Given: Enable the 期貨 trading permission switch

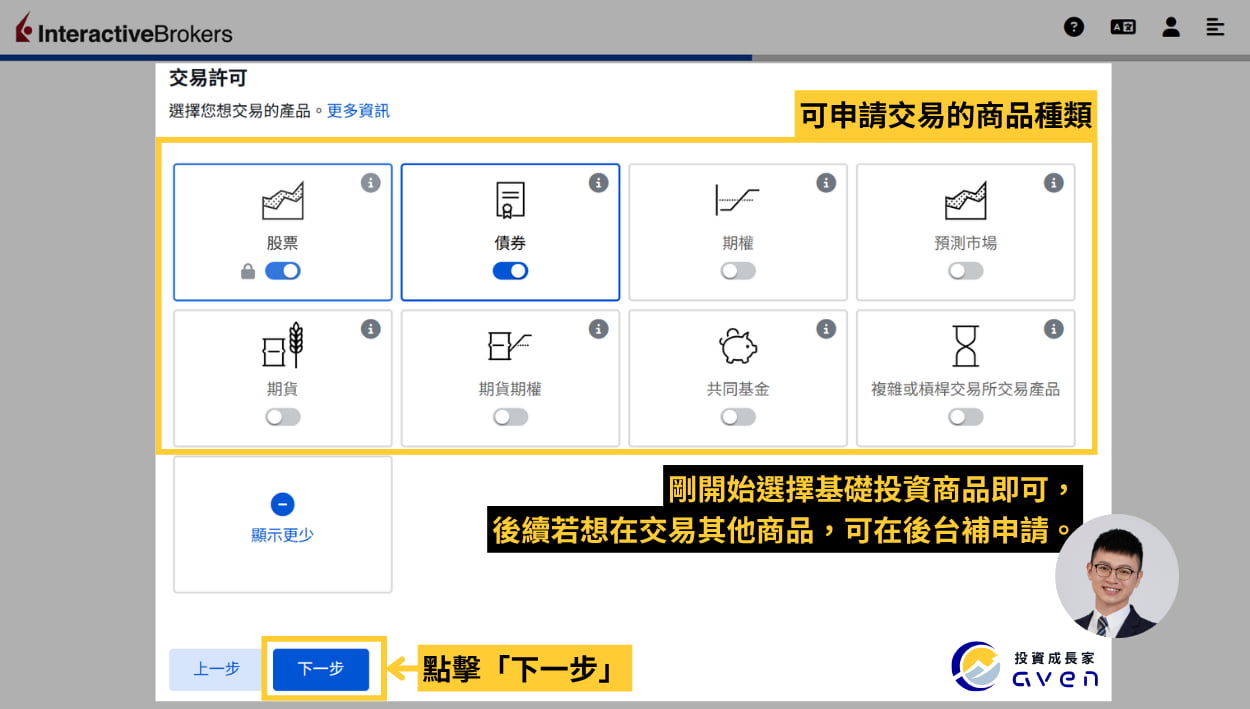Looking at the screenshot, I should [283, 417].
